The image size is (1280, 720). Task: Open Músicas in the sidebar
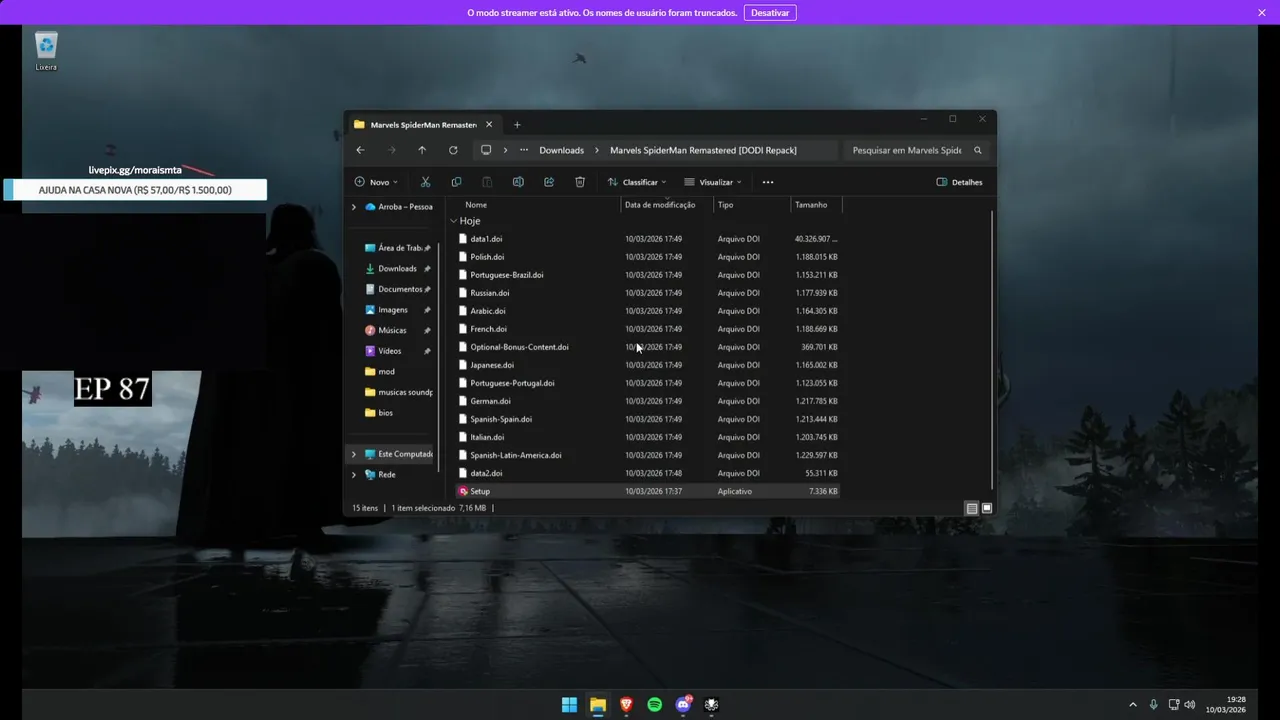point(397,330)
